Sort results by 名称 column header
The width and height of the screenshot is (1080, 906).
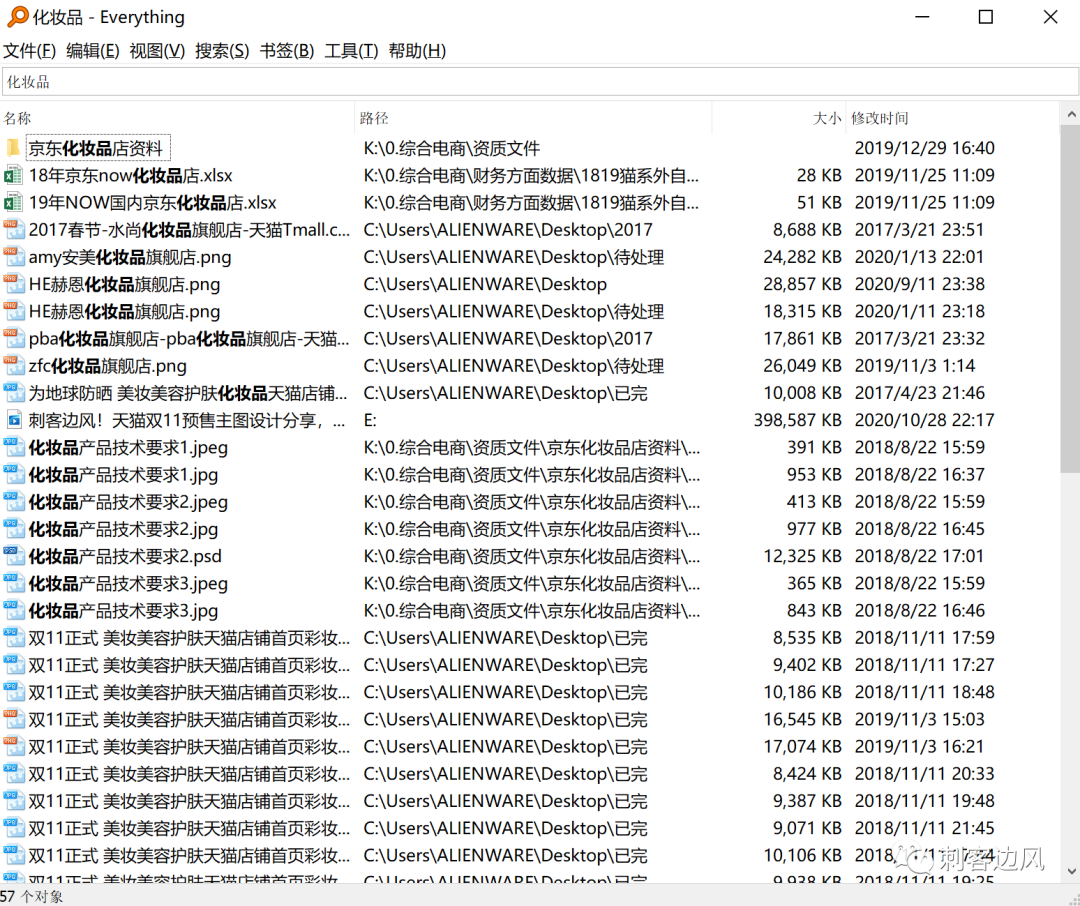(178, 119)
